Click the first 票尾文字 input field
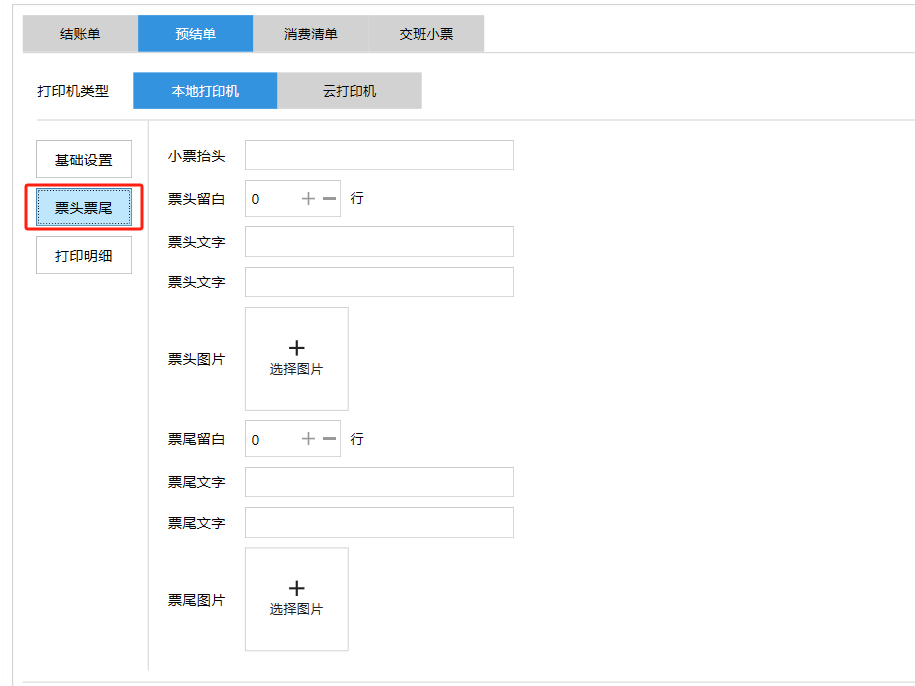This screenshot has height=686, width=915. pos(379,482)
